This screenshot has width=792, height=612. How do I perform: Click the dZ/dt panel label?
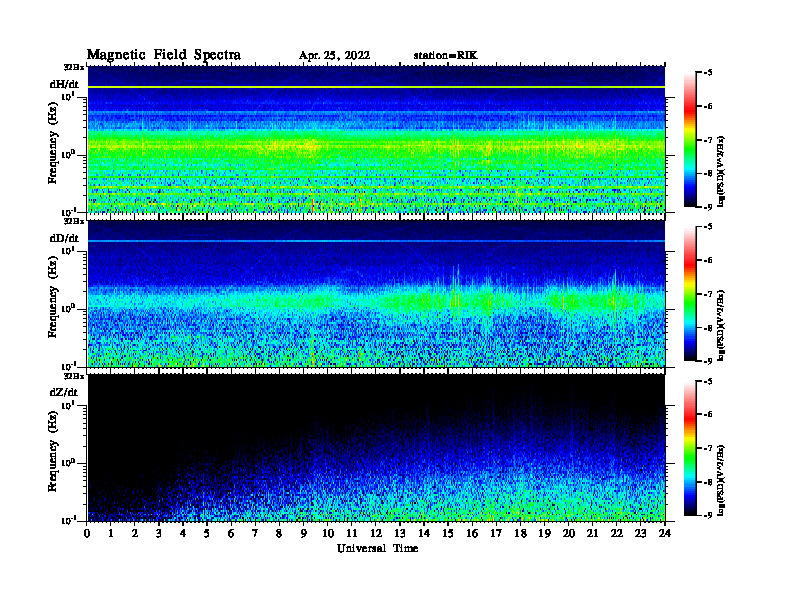coord(64,392)
